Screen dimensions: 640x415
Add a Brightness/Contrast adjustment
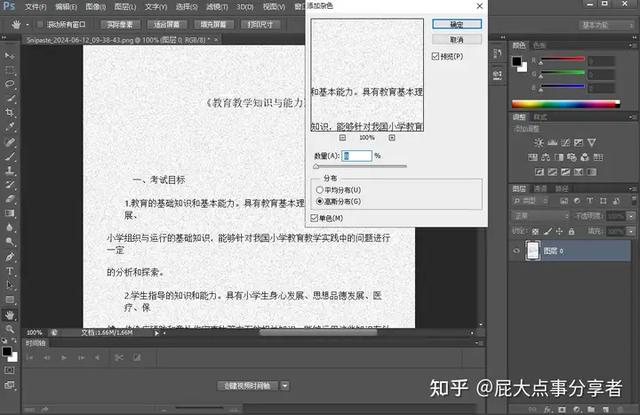(539, 142)
